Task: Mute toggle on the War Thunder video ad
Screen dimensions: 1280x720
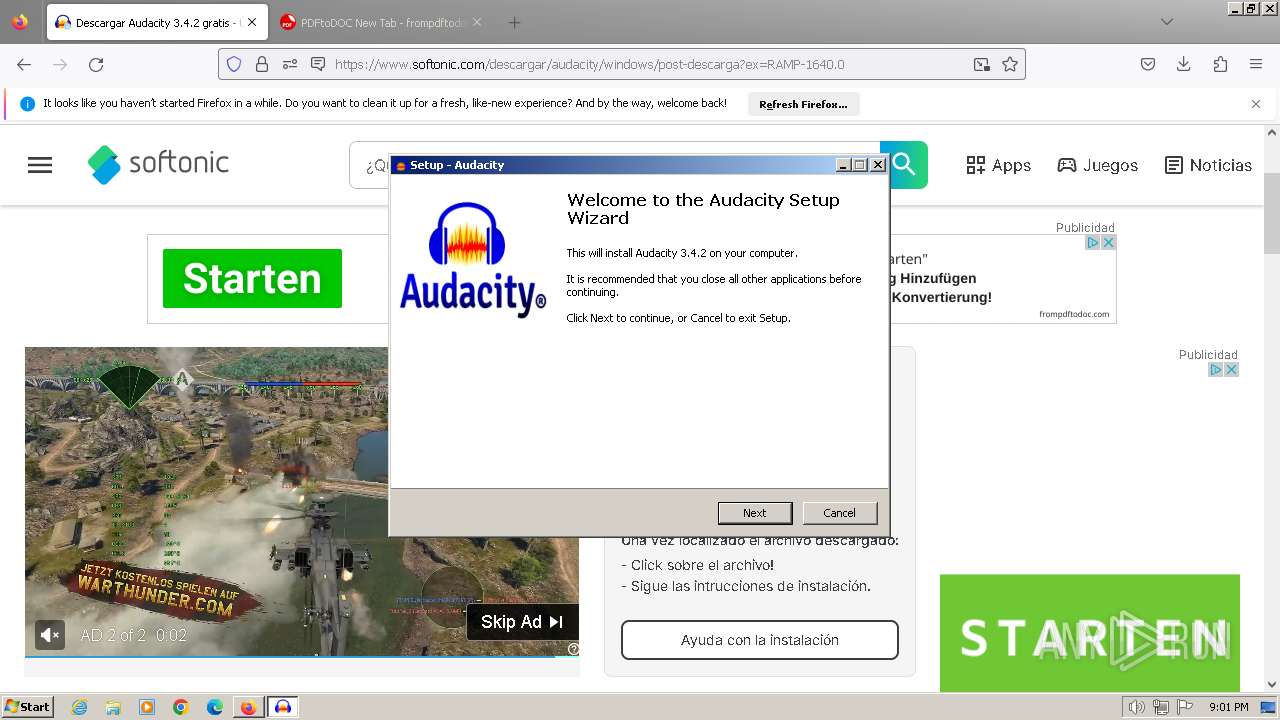Action: pyautogui.click(x=50, y=635)
